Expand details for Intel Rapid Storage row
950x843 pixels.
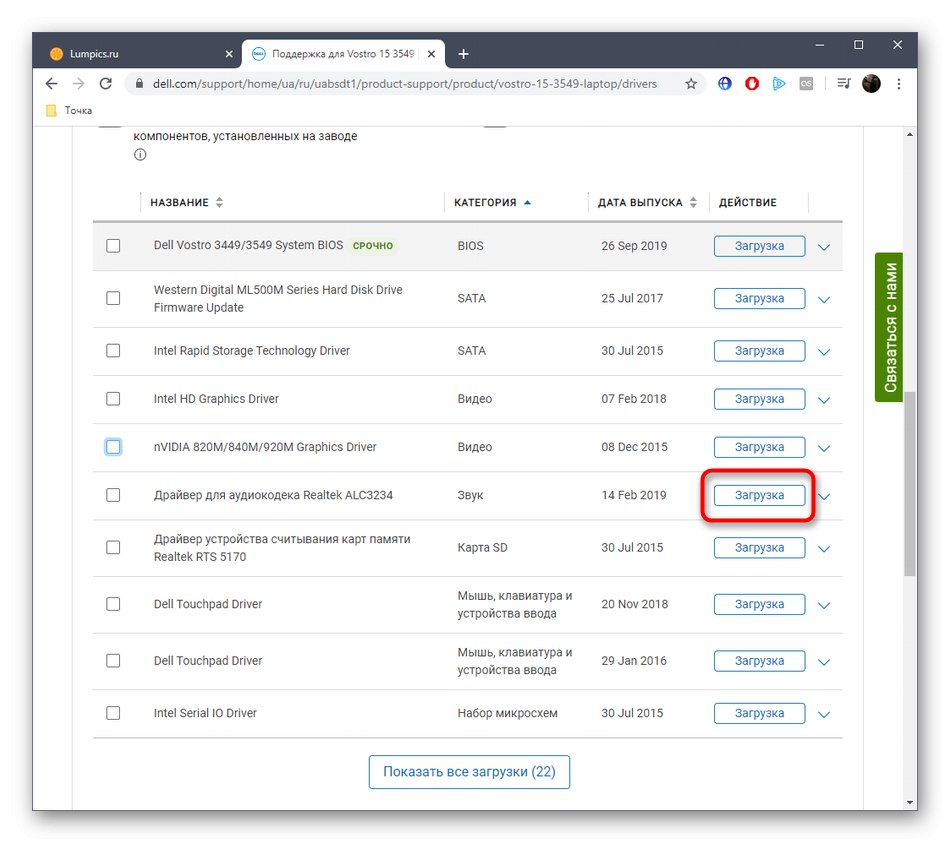tap(824, 352)
